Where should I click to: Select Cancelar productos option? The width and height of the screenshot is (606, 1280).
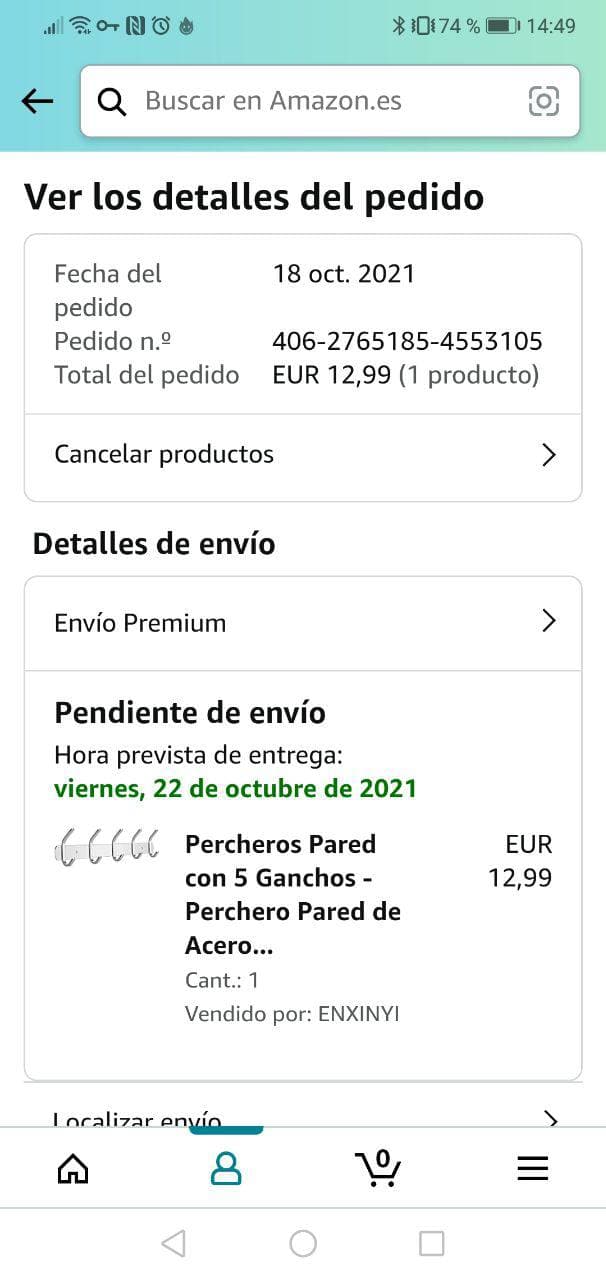click(303, 457)
